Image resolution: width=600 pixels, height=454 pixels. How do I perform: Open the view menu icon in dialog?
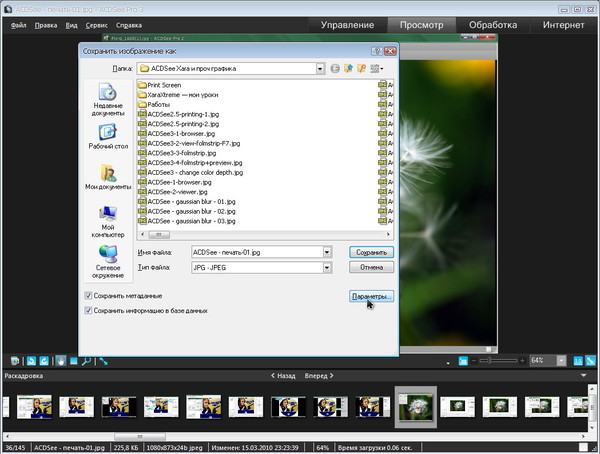pyautogui.click(x=376, y=69)
